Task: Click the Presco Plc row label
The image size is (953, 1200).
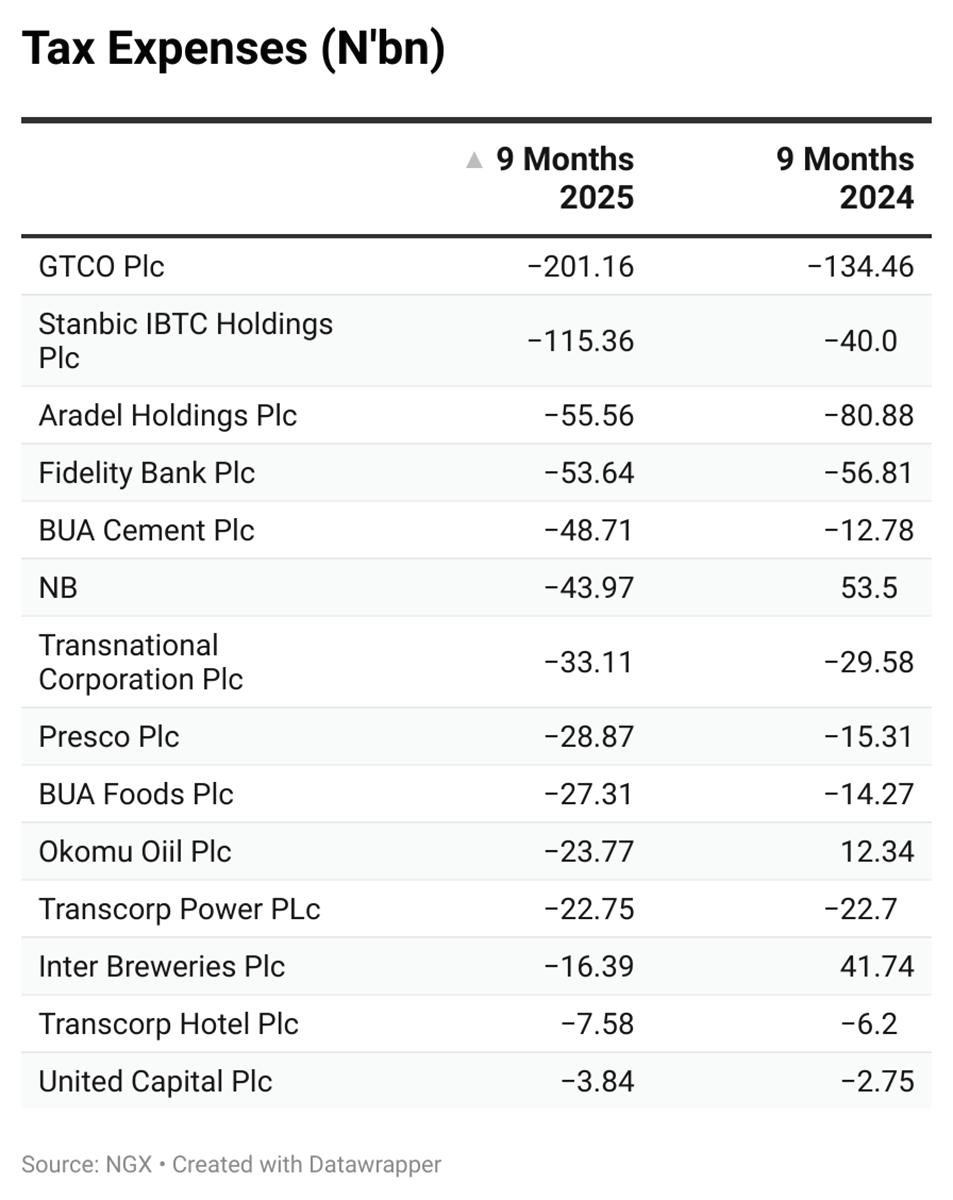Action: [x=109, y=737]
